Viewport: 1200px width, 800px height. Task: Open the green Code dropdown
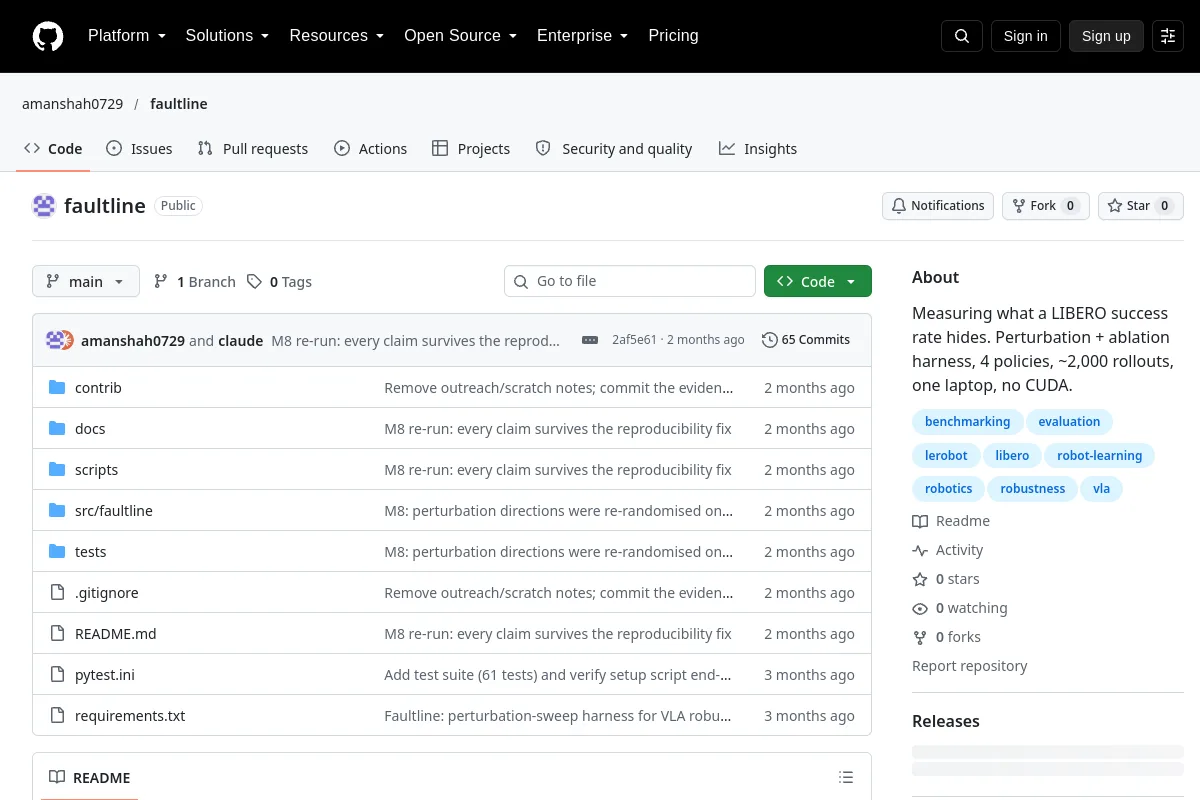pos(818,282)
